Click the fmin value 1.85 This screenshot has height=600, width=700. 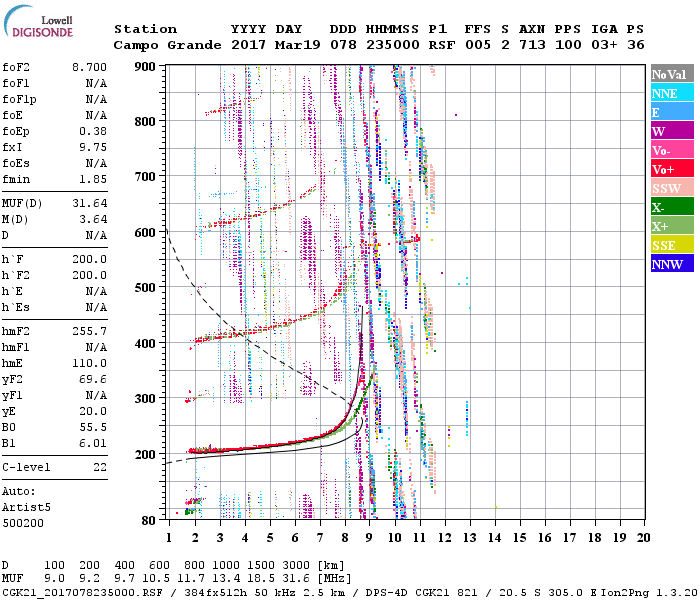(x=93, y=179)
